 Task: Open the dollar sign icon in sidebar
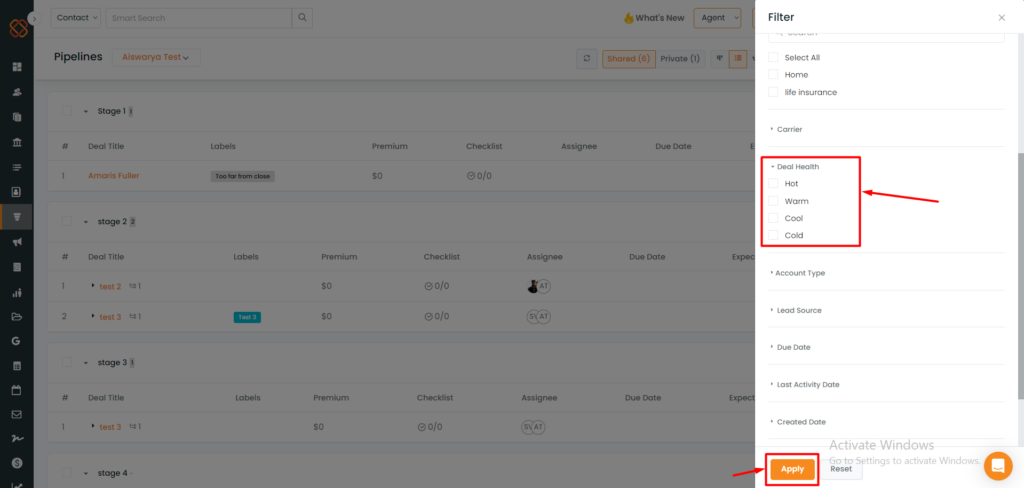point(17,463)
